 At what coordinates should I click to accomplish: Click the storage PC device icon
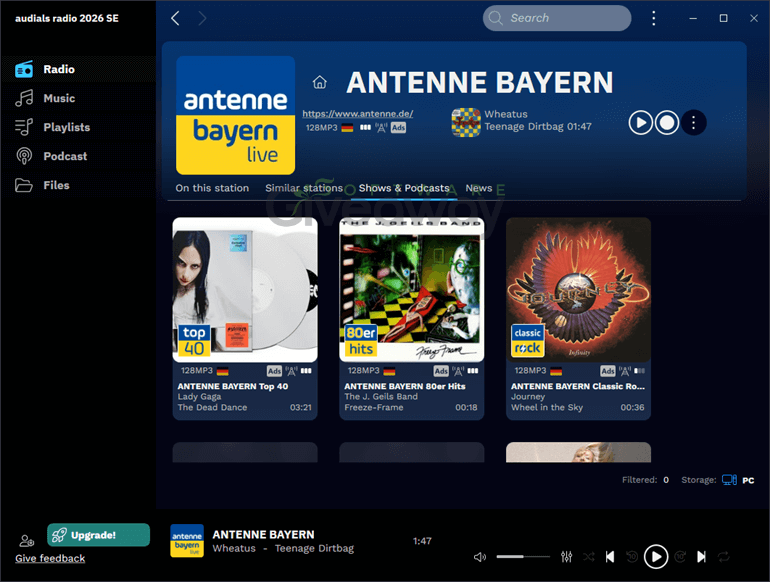729,480
